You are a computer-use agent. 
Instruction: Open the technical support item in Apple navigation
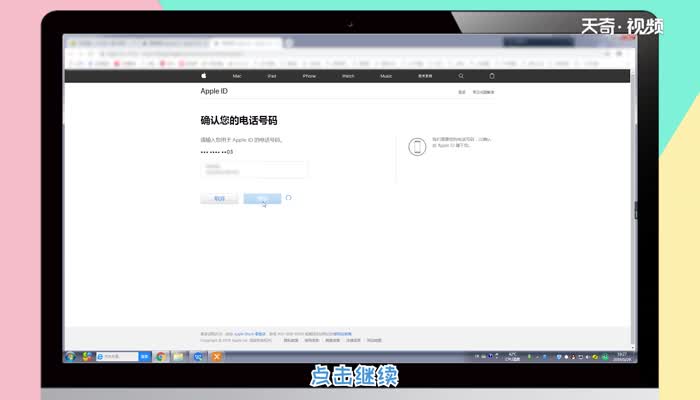(x=425, y=76)
